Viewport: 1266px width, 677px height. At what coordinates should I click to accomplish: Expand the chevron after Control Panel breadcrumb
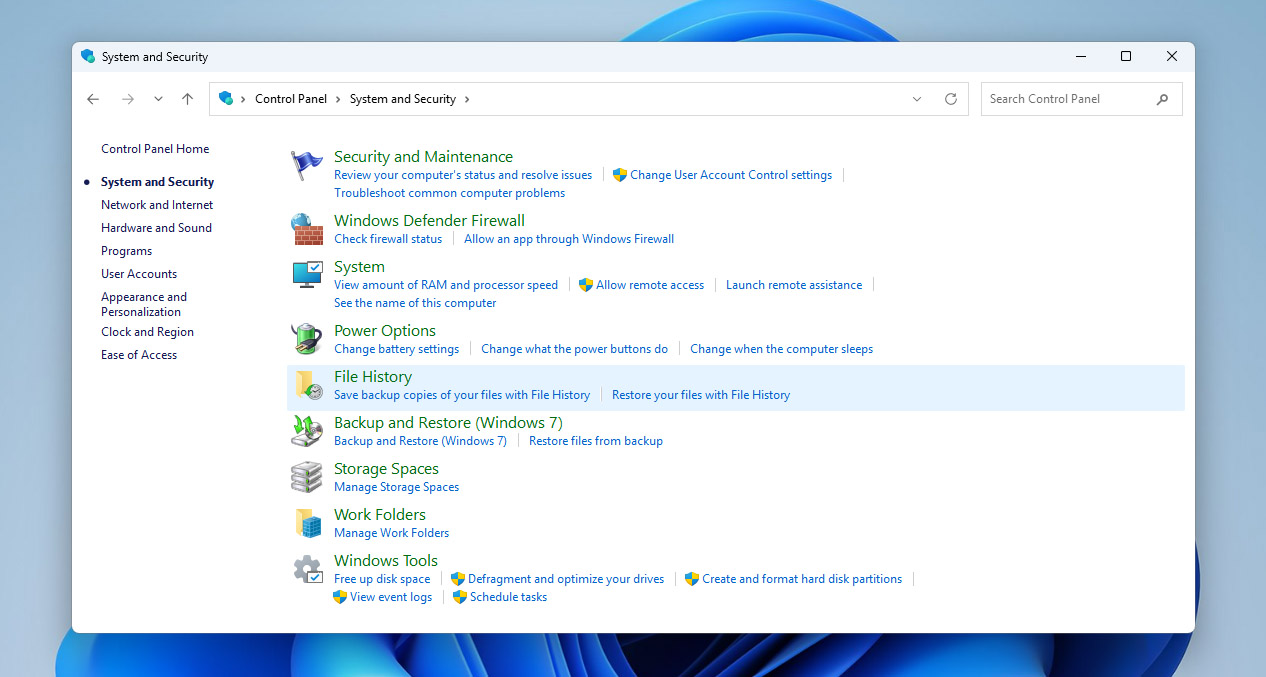click(x=338, y=99)
